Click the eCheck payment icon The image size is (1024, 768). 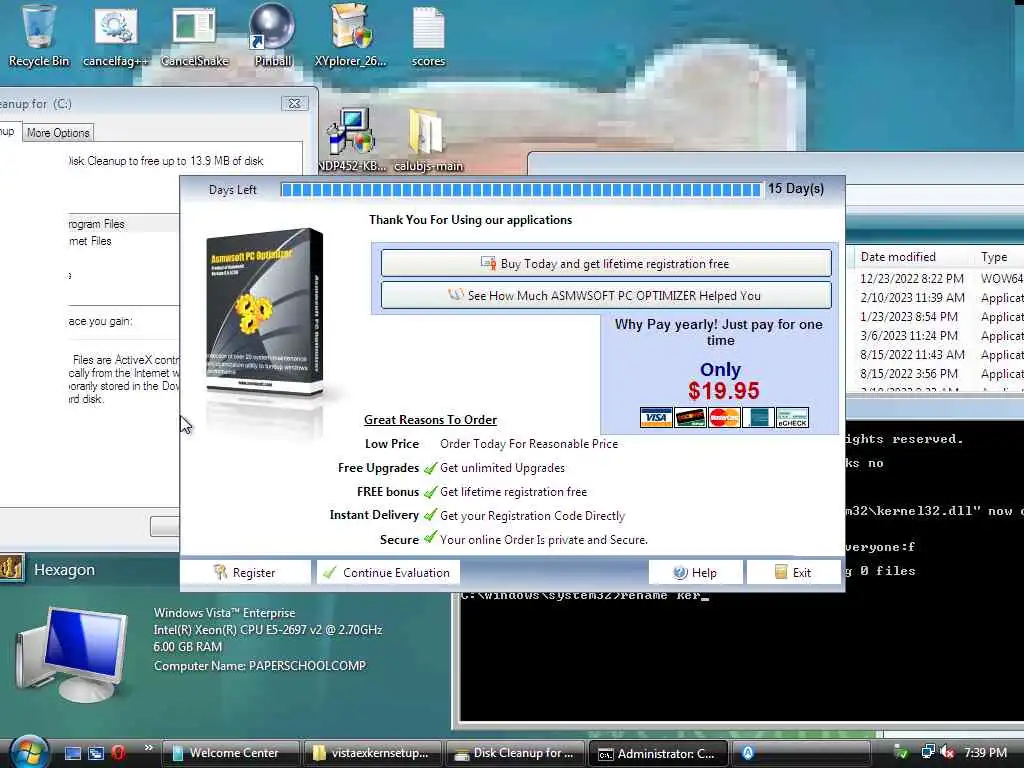[792, 417]
